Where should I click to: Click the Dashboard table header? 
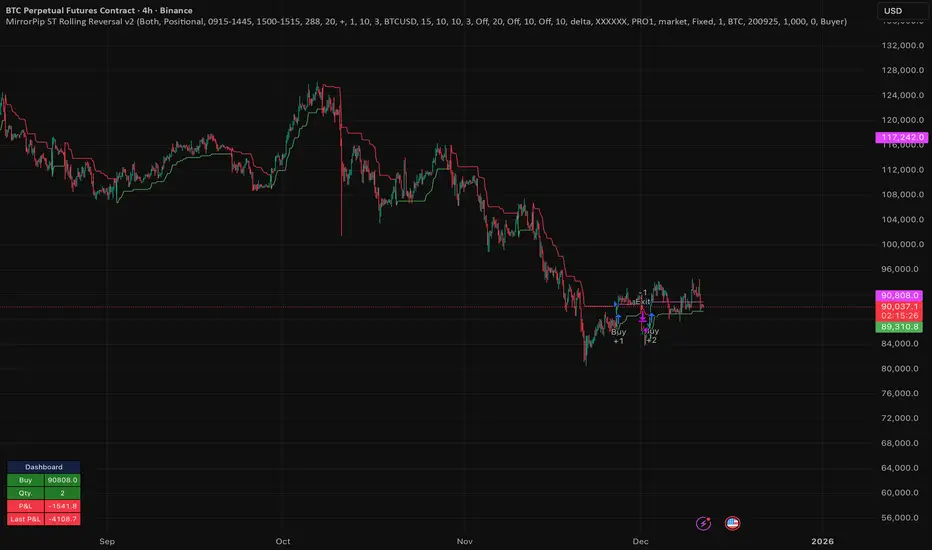coord(43,467)
